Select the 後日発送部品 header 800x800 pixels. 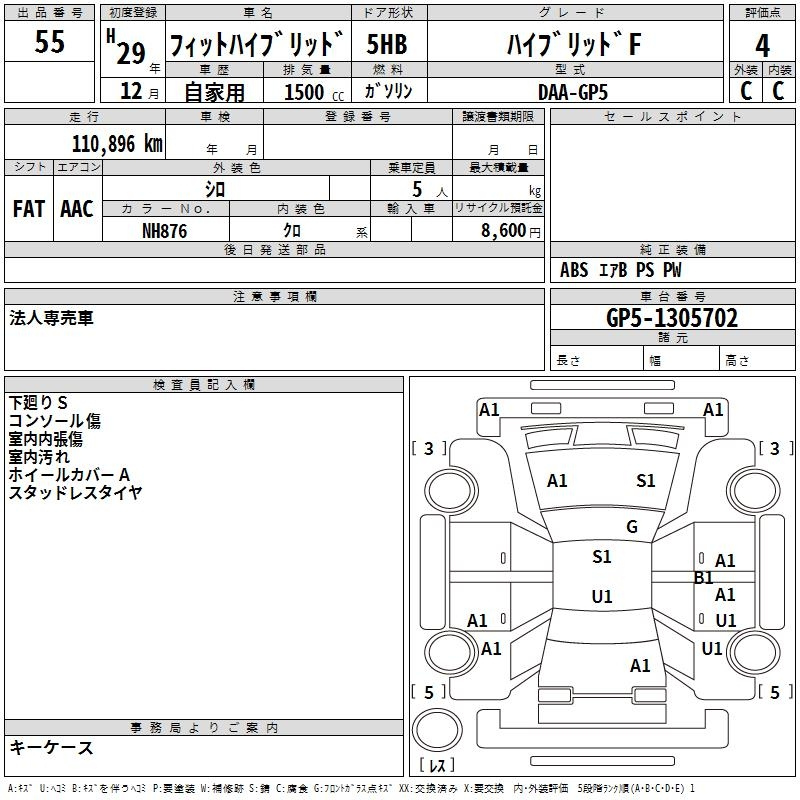(x=274, y=249)
